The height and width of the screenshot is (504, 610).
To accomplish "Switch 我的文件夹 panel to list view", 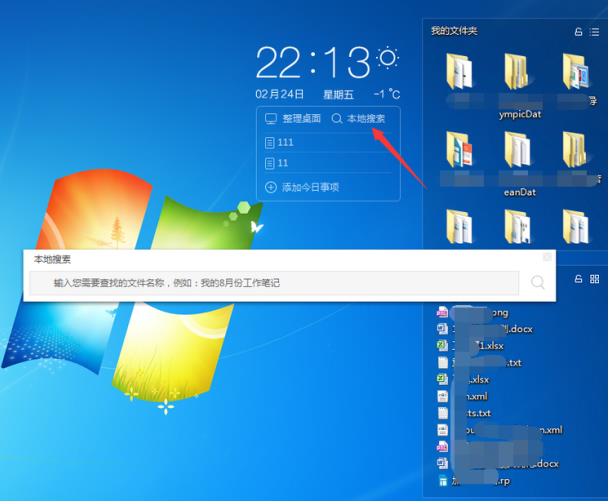I will point(594,32).
